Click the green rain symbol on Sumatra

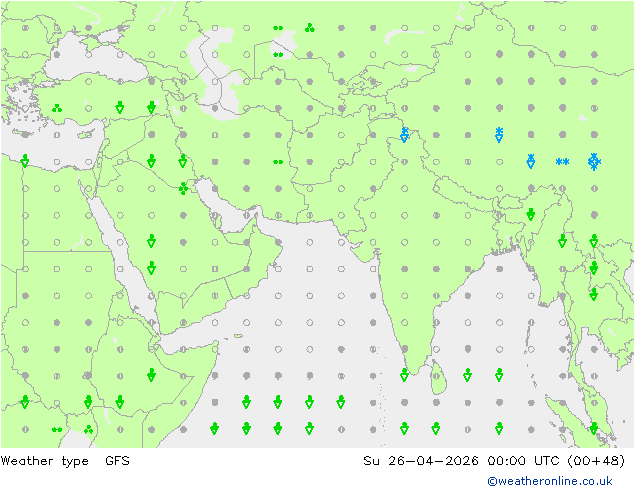(594, 428)
